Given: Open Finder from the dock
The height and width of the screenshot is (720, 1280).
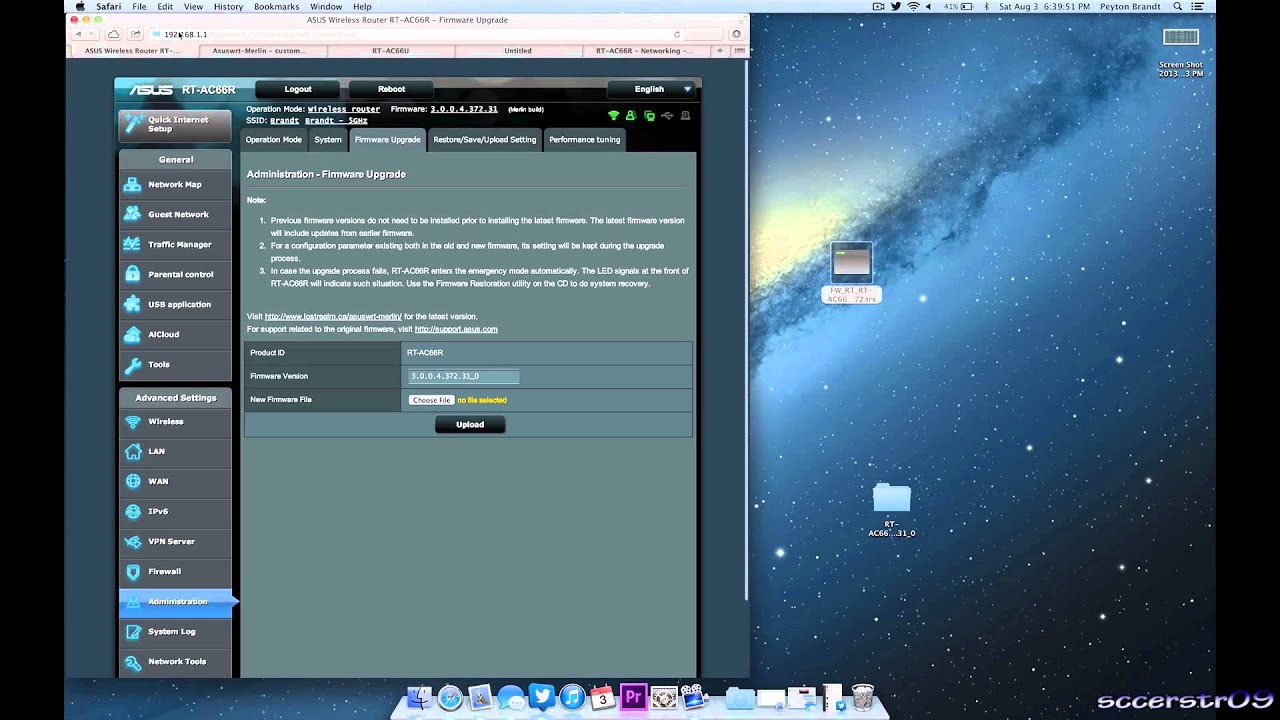Looking at the screenshot, I should 420,696.
